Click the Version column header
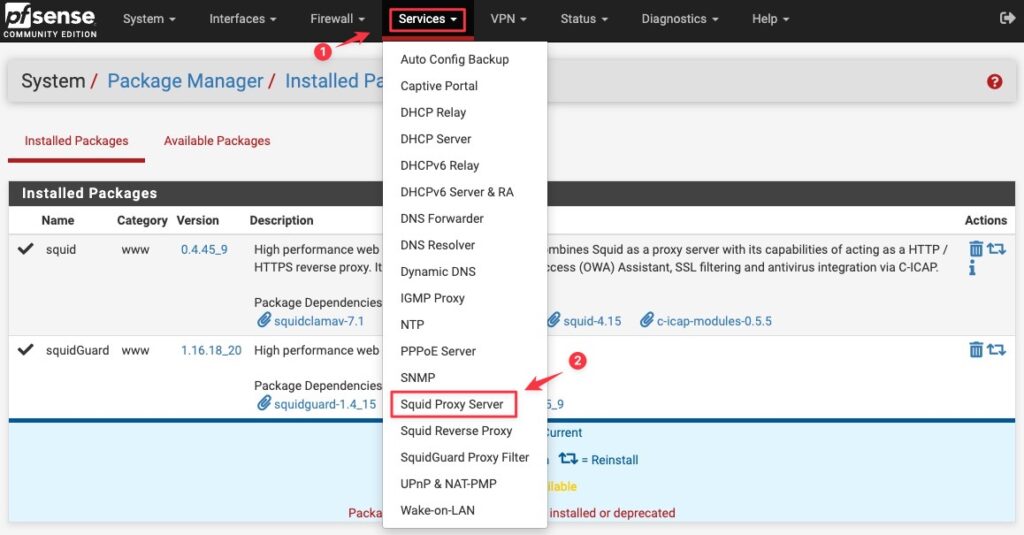This screenshot has width=1024, height=535. pos(197,221)
